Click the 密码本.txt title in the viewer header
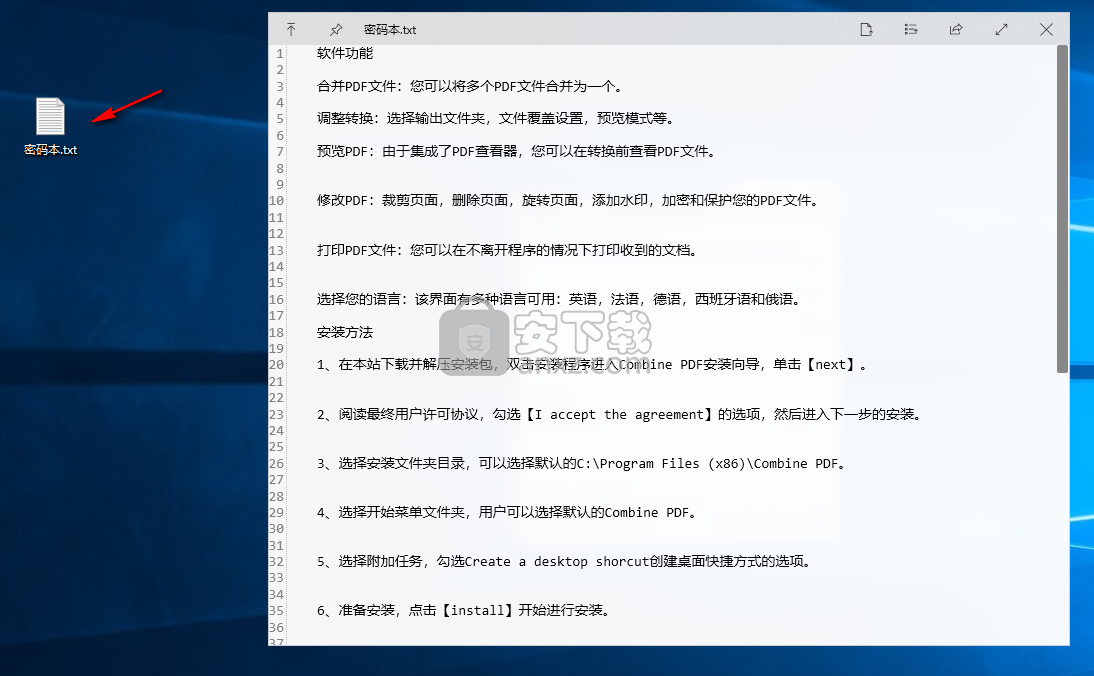 tap(390, 30)
